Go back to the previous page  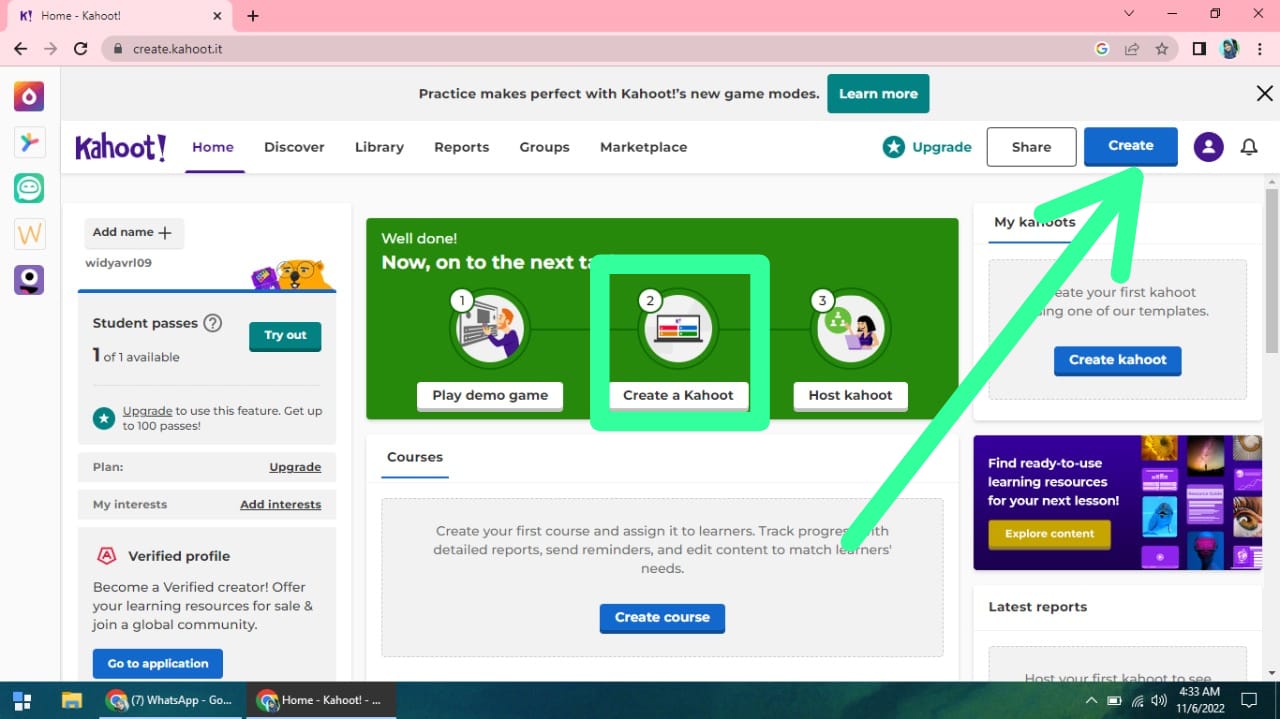coord(20,49)
